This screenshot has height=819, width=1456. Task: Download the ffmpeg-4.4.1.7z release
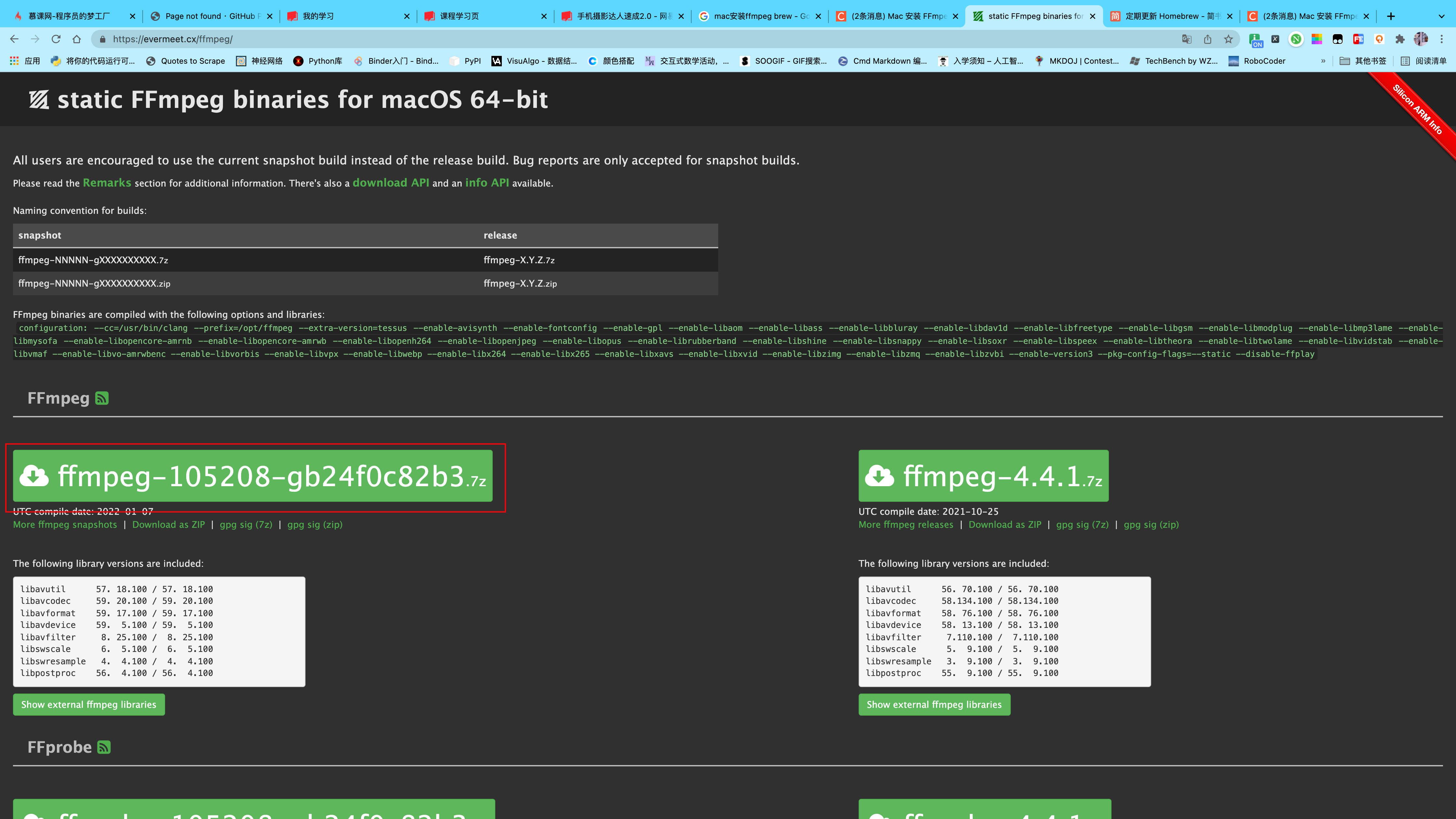pyautogui.click(x=983, y=475)
